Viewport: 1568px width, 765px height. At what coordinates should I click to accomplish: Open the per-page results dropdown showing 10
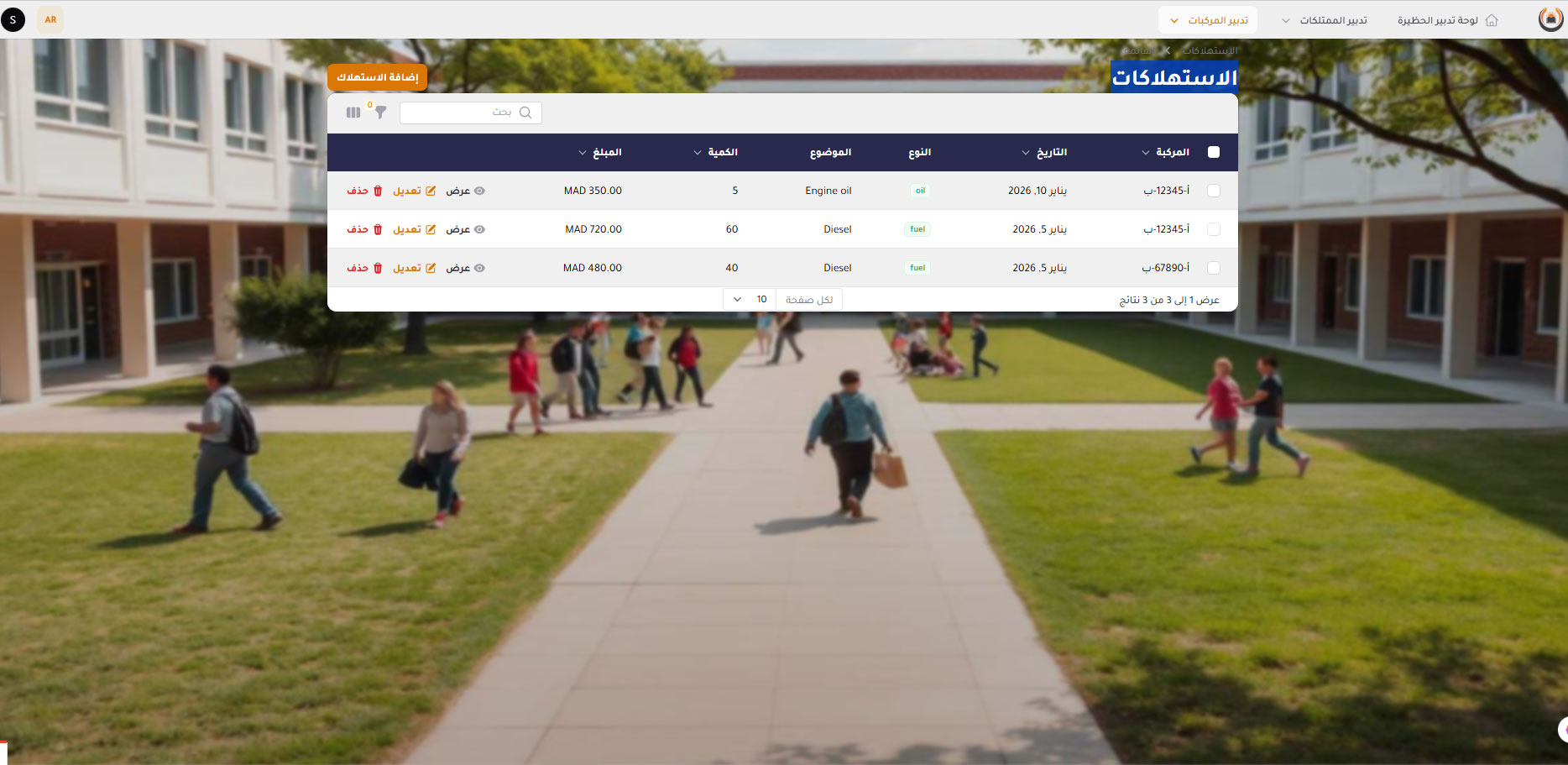[x=749, y=300]
